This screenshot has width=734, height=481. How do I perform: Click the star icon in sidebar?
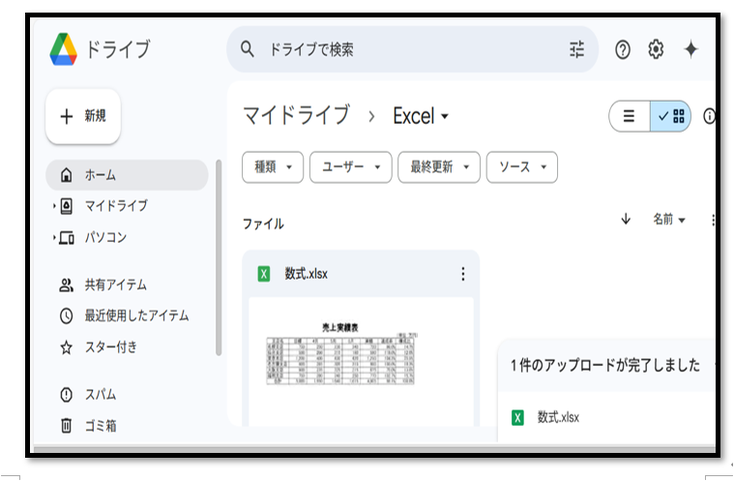click(66, 347)
